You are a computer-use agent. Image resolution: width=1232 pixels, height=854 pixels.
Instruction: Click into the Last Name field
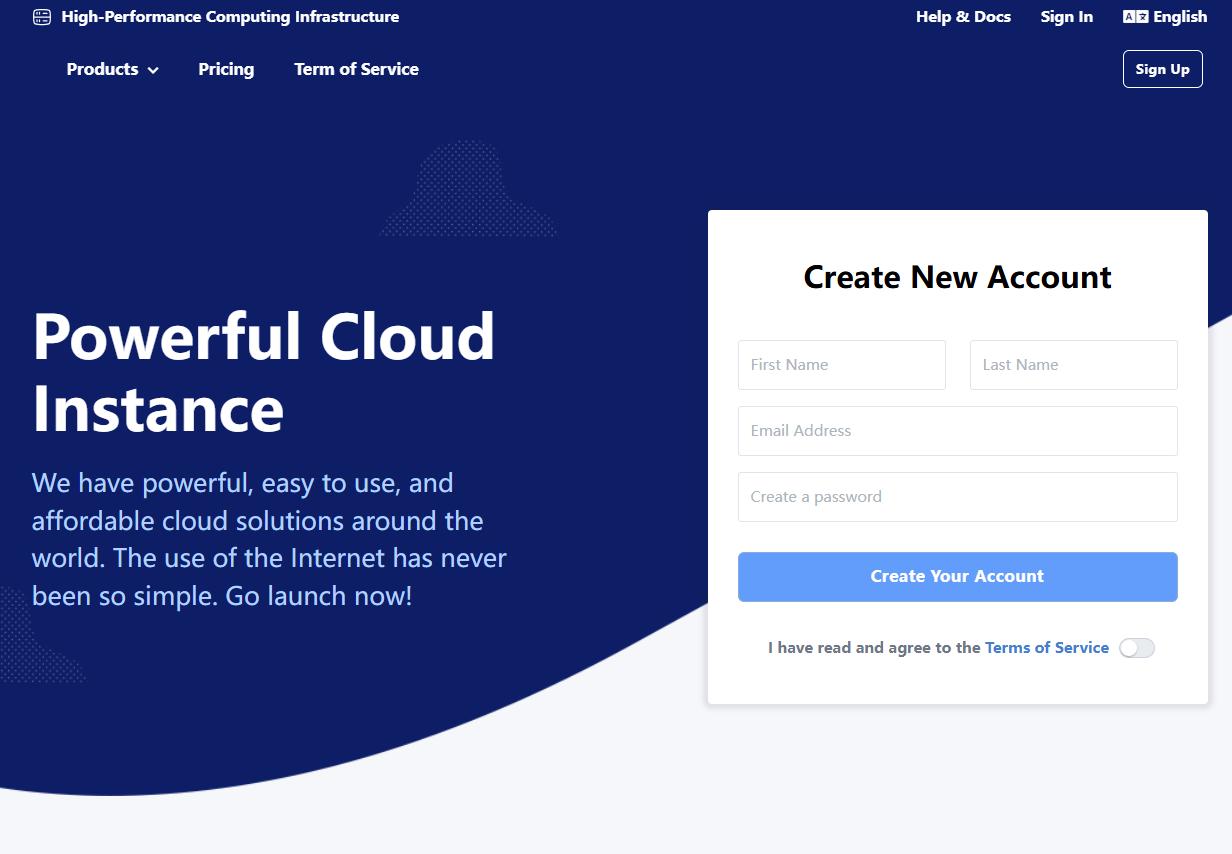(1073, 365)
